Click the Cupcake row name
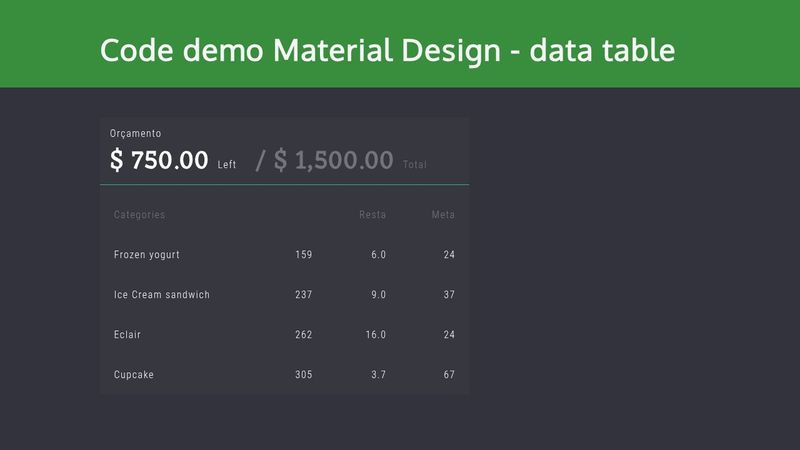Image resolution: width=800 pixels, height=450 pixels. click(134, 375)
